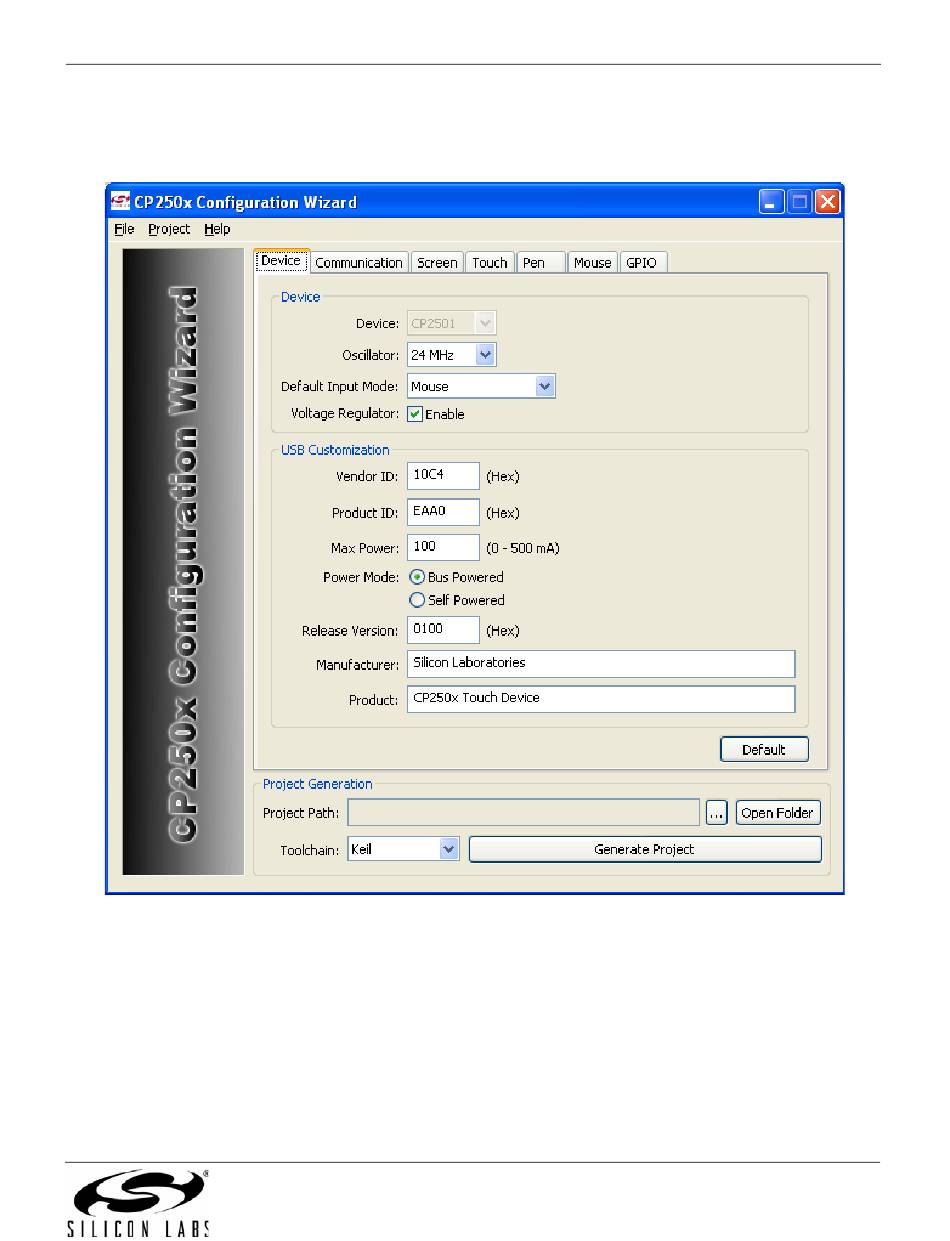This screenshot has width=950, height=1241.
Task: Switch to the Touch tab
Action: pyautogui.click(x=490, y=263)
